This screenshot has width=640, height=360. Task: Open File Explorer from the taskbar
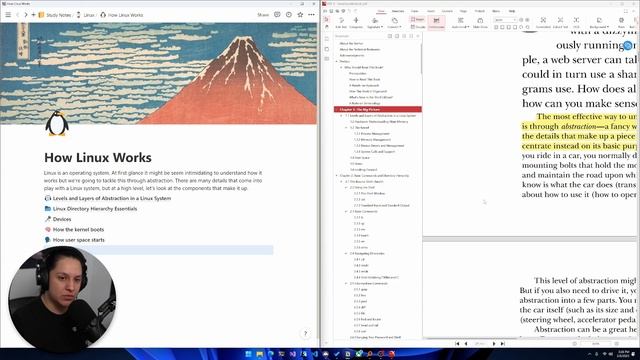tap(259, 354)
